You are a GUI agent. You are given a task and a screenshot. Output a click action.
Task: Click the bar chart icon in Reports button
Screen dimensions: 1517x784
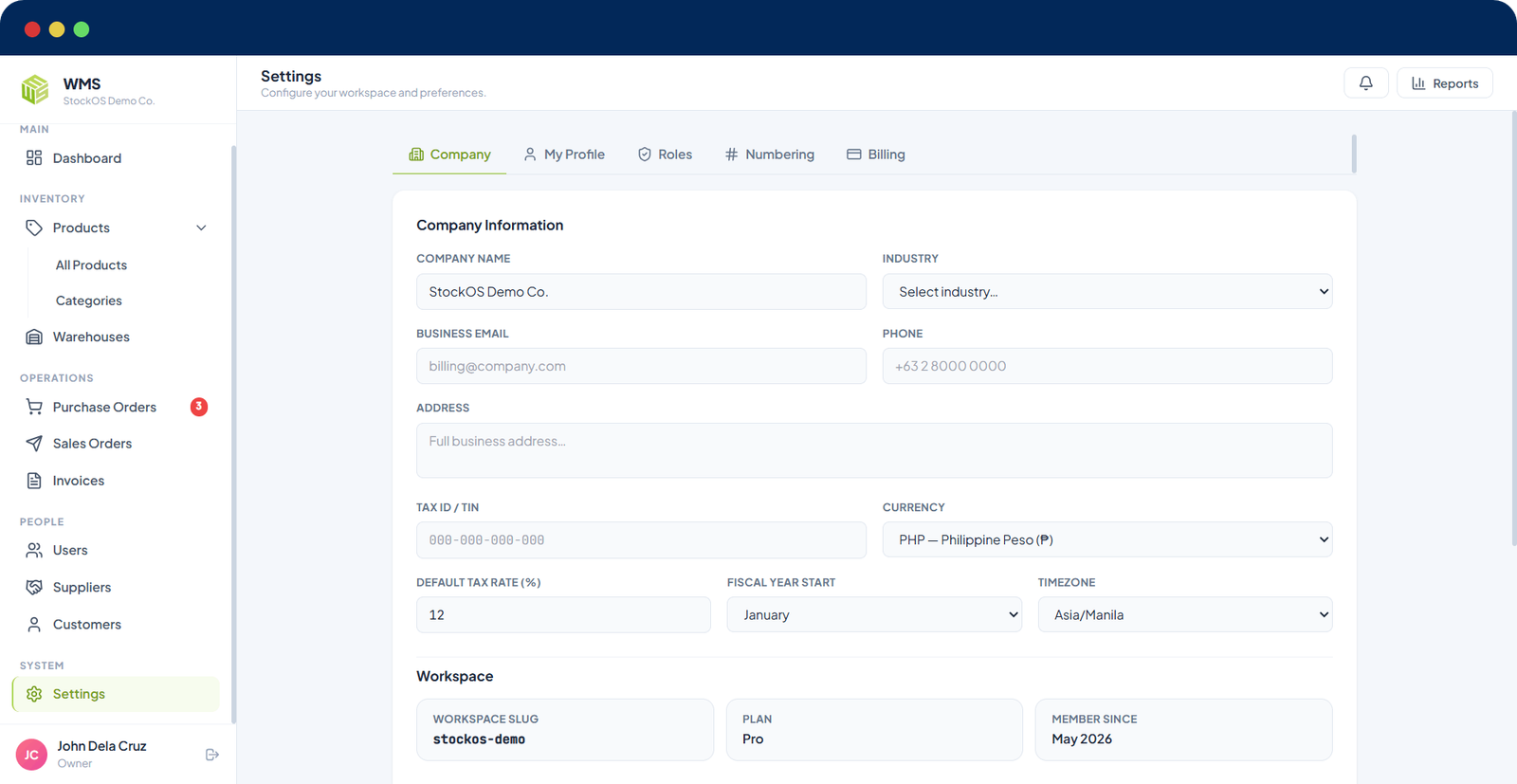[1418, 83]
